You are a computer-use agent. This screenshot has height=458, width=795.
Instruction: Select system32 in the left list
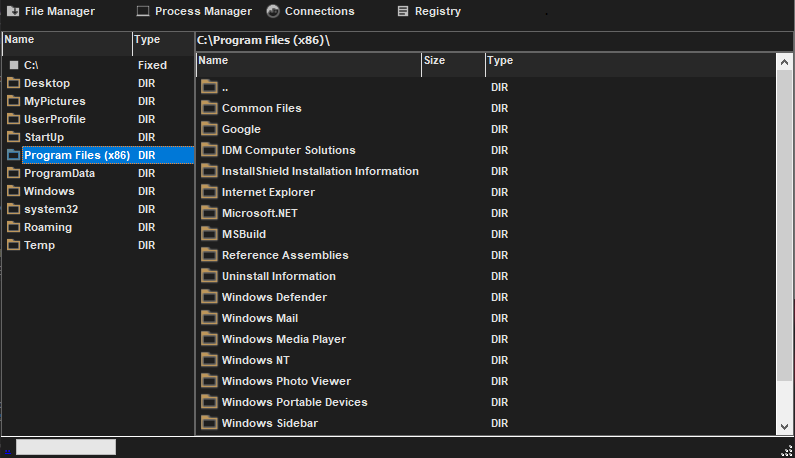click(51, 209)
